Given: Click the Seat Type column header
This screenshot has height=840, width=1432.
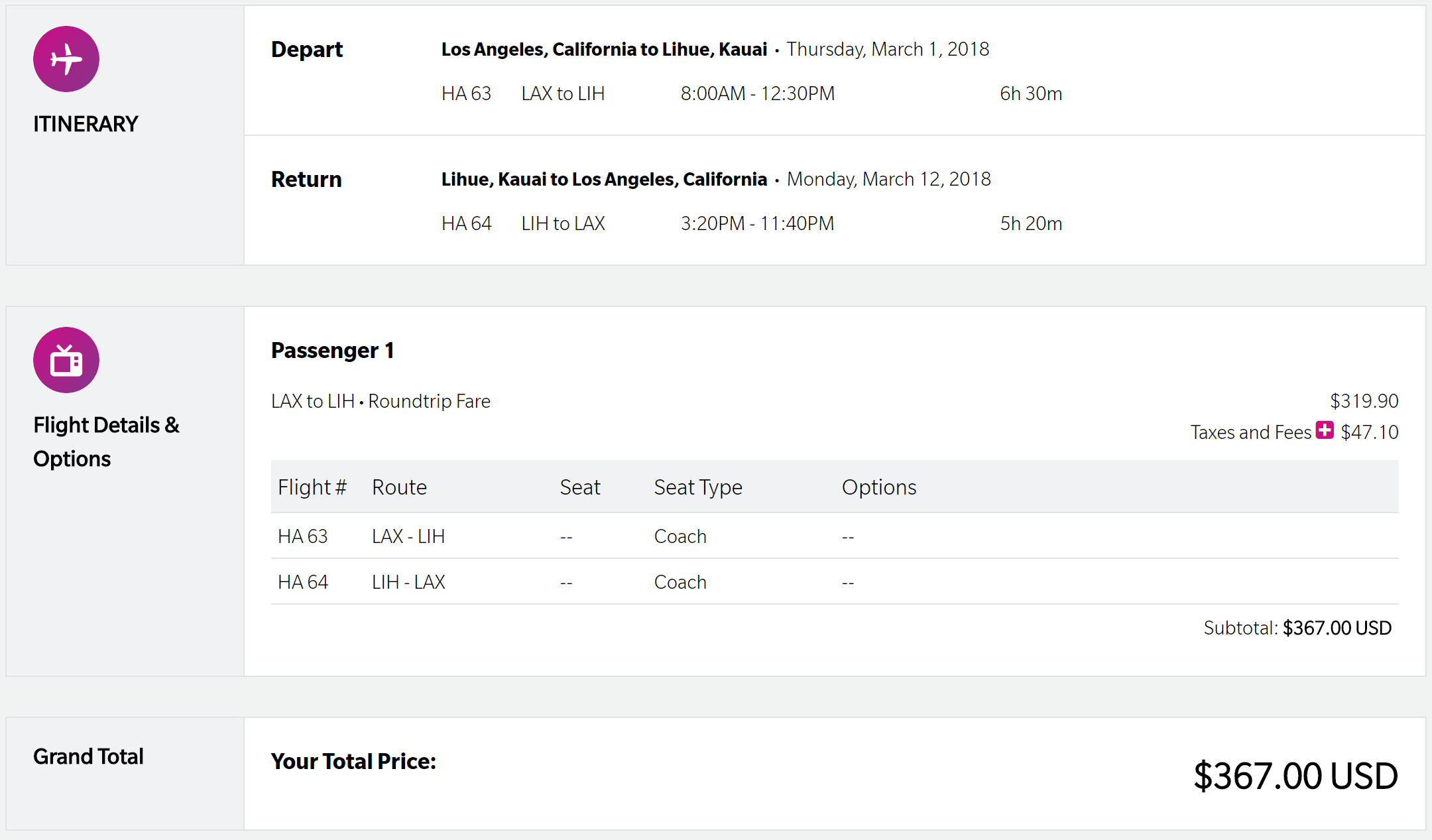Looking at the screenshot, I should pos(697,487).
